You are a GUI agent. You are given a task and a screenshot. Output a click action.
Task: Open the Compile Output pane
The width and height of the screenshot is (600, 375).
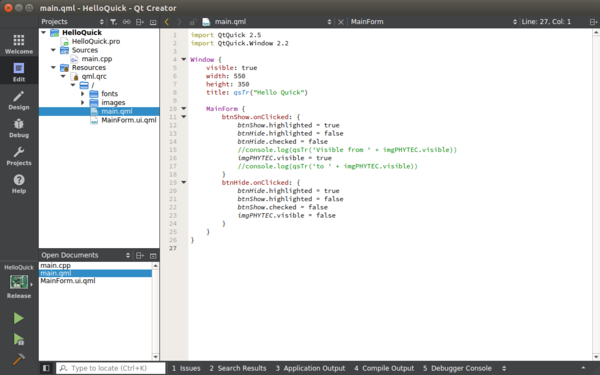click(x=384, y=368)
